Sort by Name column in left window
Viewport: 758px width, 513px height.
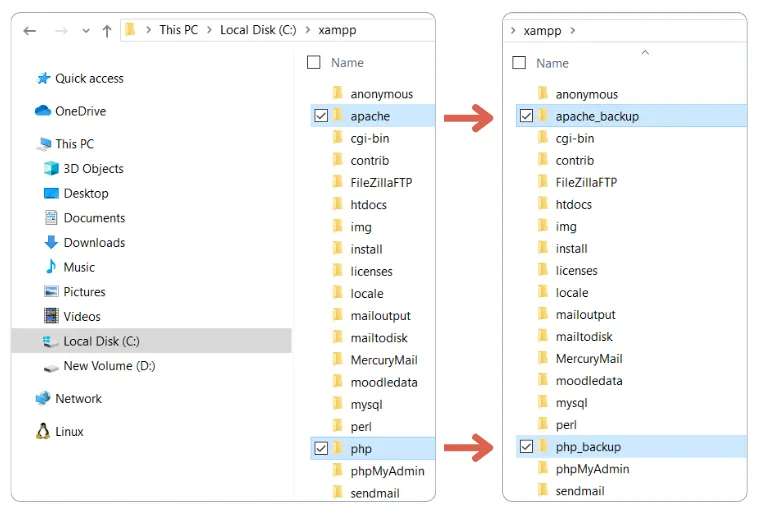point(347,63)
